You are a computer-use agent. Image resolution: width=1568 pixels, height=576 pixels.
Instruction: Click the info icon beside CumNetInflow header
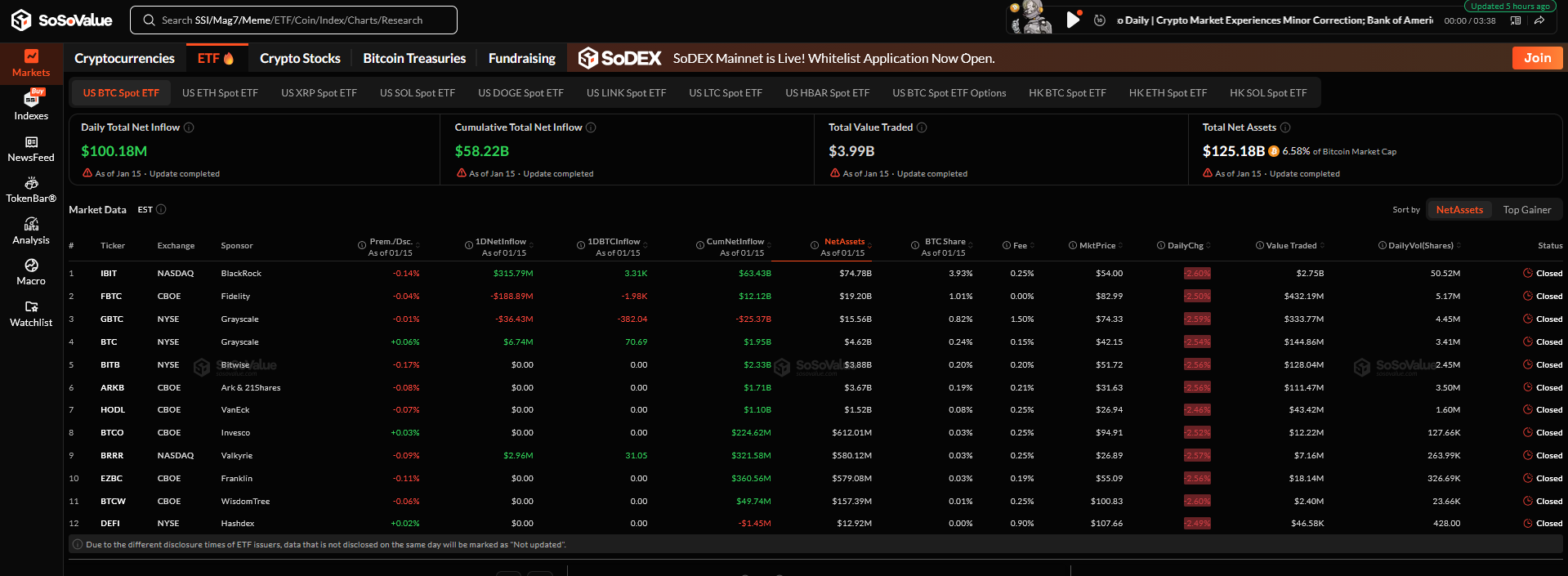tap(700, 245)
